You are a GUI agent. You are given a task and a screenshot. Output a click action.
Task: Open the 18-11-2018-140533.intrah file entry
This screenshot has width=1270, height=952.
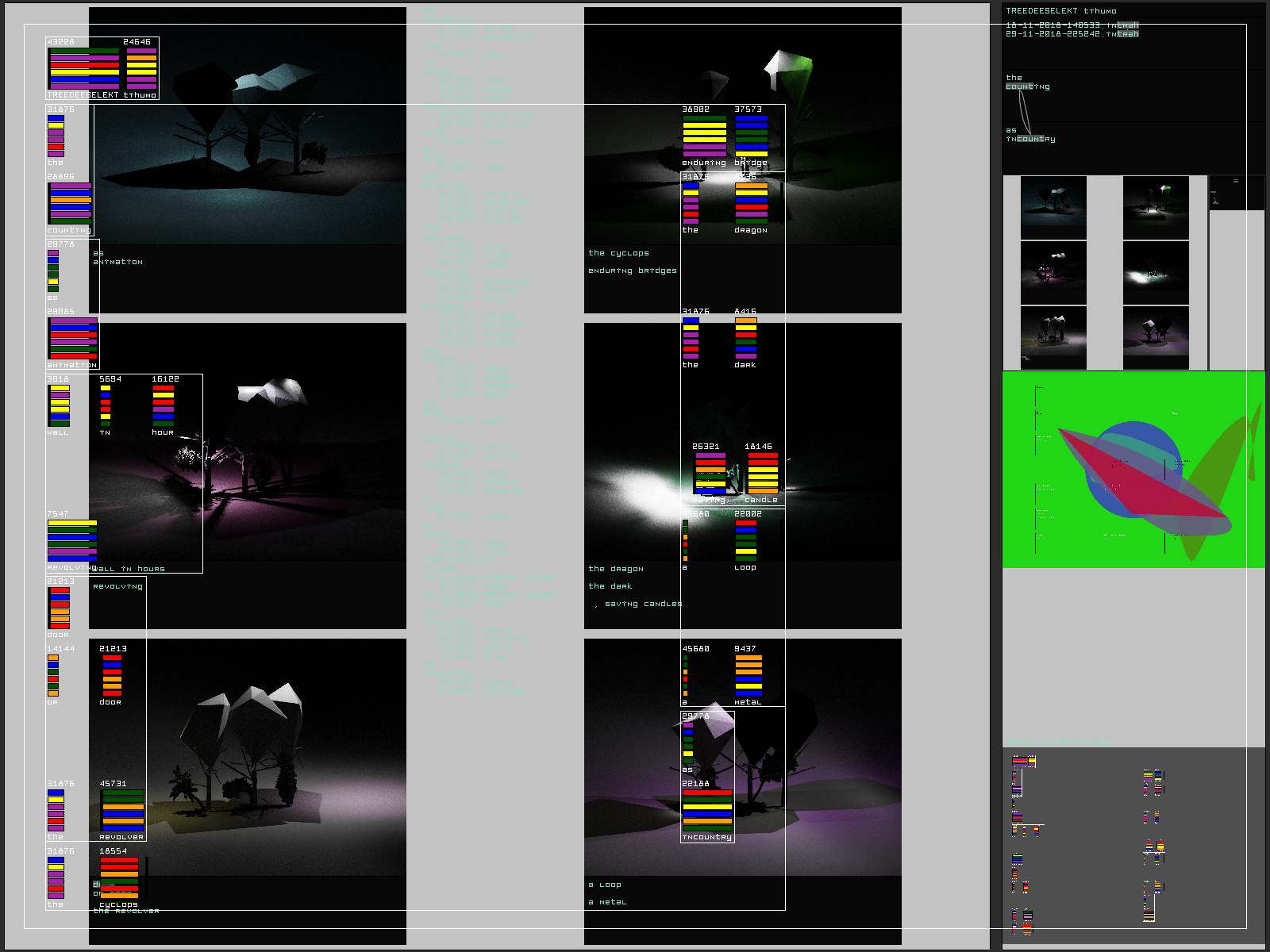pos(1072,25)
